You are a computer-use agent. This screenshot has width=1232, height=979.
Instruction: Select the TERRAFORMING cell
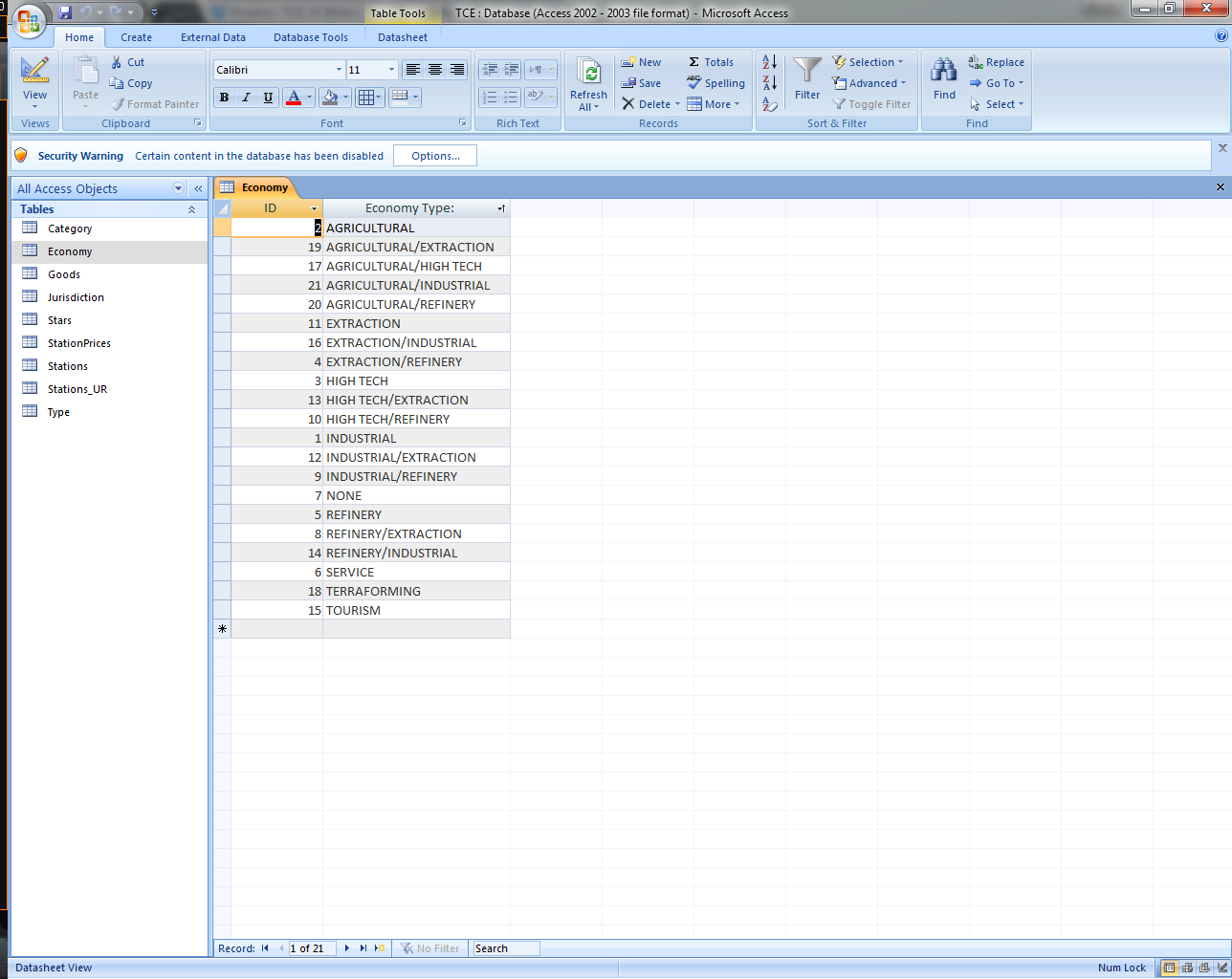pyautogui.click(x=416, y=591)
